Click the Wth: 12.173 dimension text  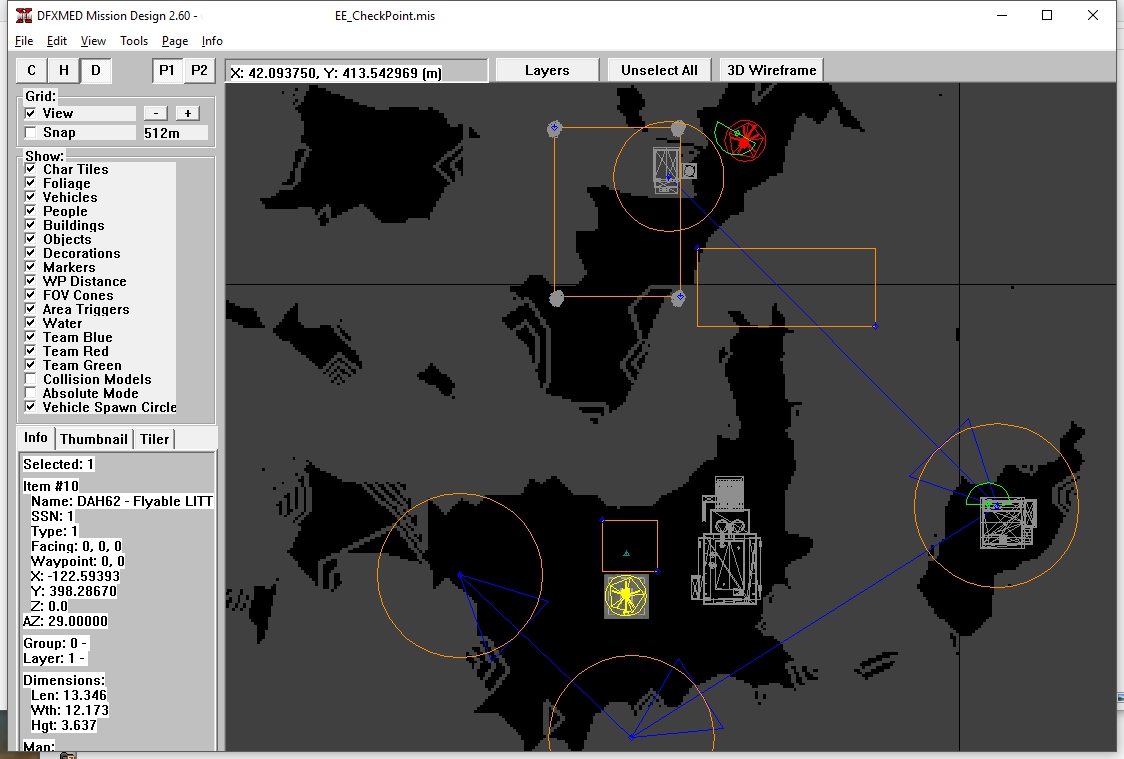70,710
